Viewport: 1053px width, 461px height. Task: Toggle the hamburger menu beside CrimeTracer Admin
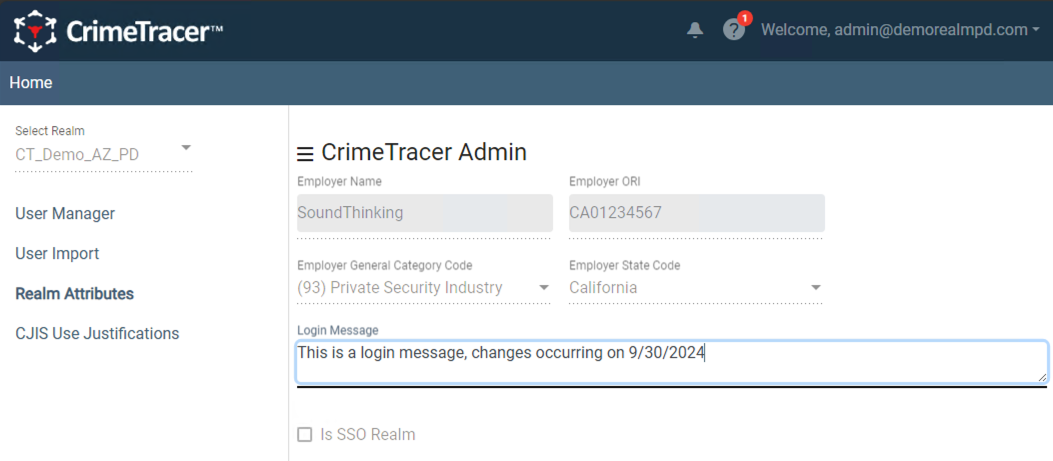pyautogui.click(x=305, y=155)
